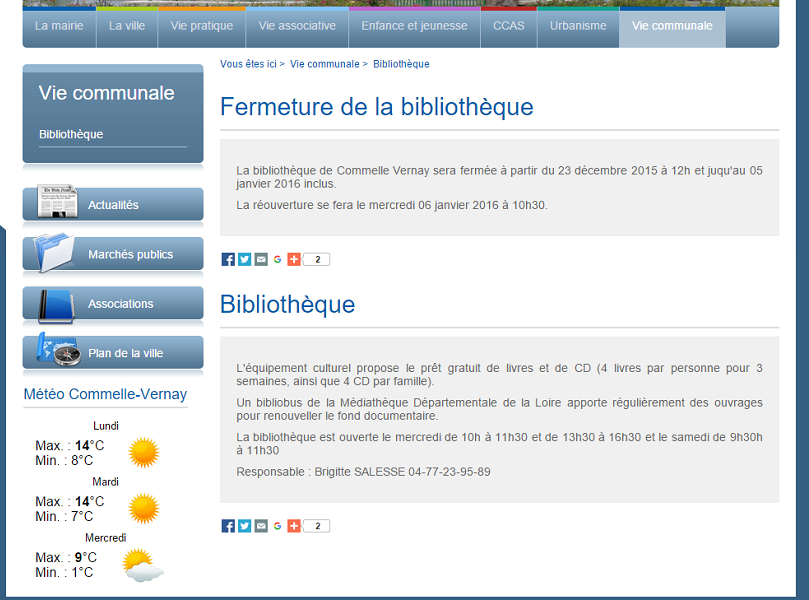Email the Bibliothèque article
Image resolution: width=809 pixels, height=600 pixels.
[x=261, y=526]
